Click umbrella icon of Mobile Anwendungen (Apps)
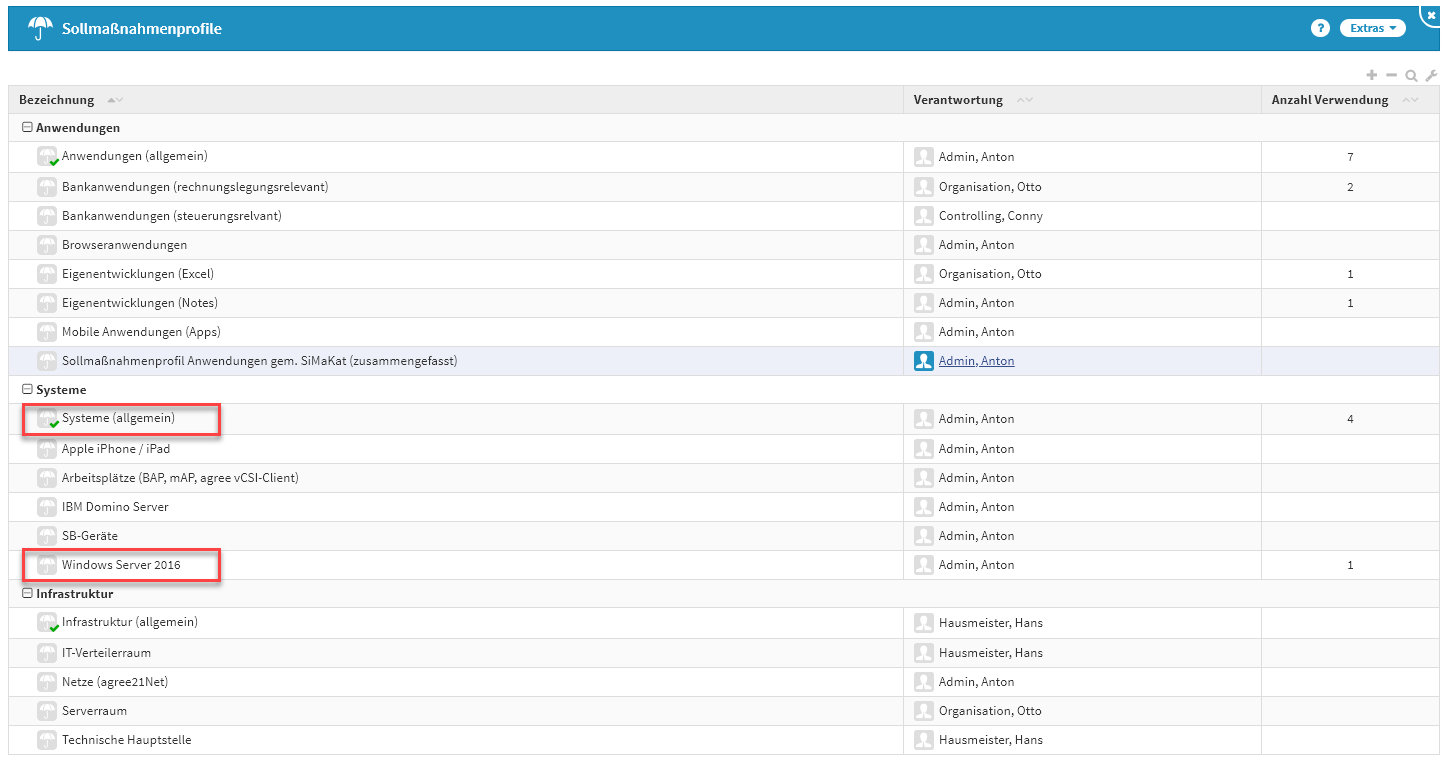This screenshot has width=1445, height=761. coord(47,332)
